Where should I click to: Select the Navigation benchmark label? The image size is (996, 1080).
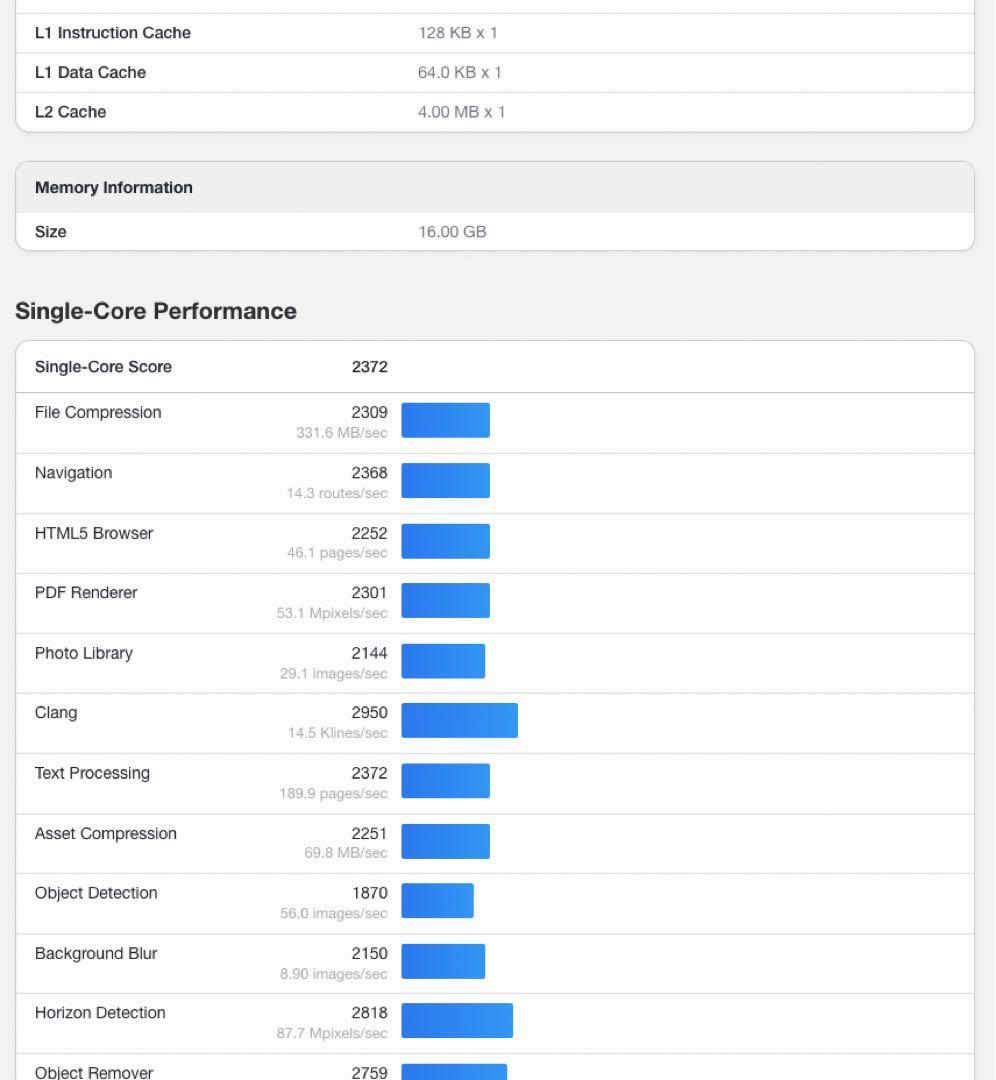(x=73, y=473)
